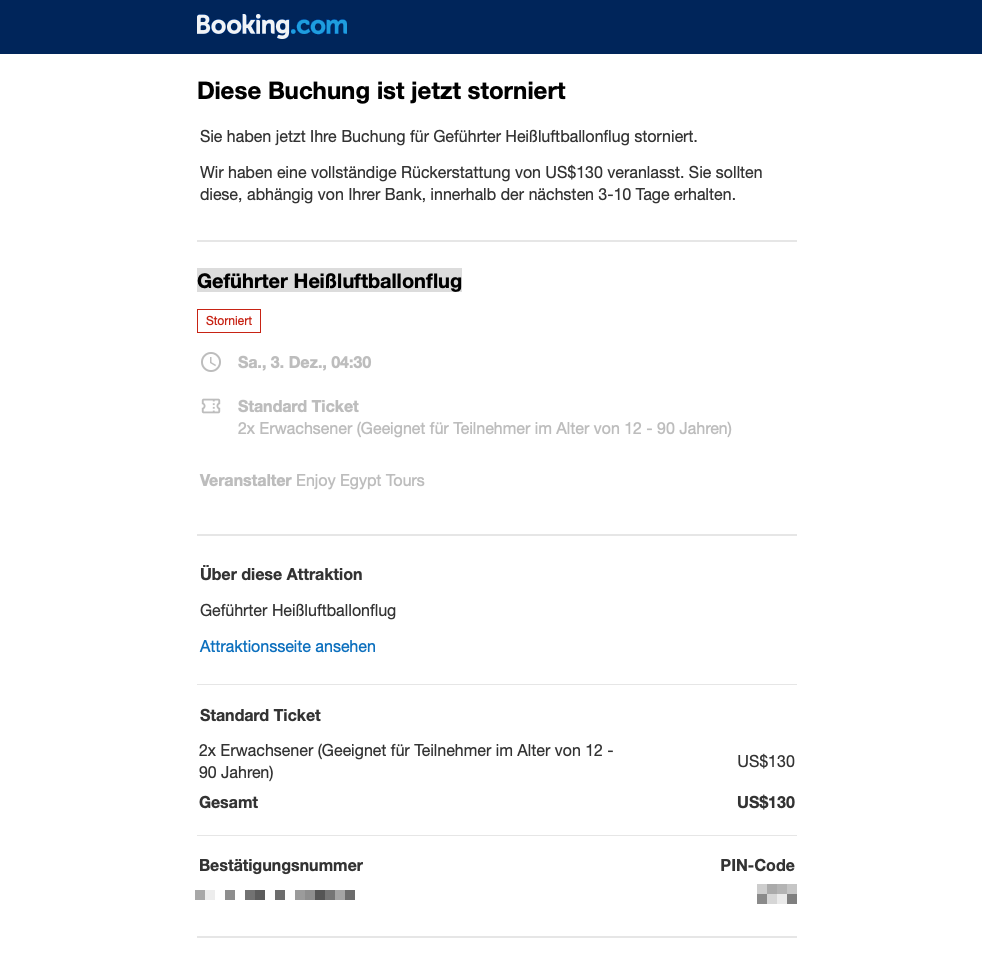Click the PIN-Code label
Image resolution: width=982 pixels, height=956 pixels.
757,865
